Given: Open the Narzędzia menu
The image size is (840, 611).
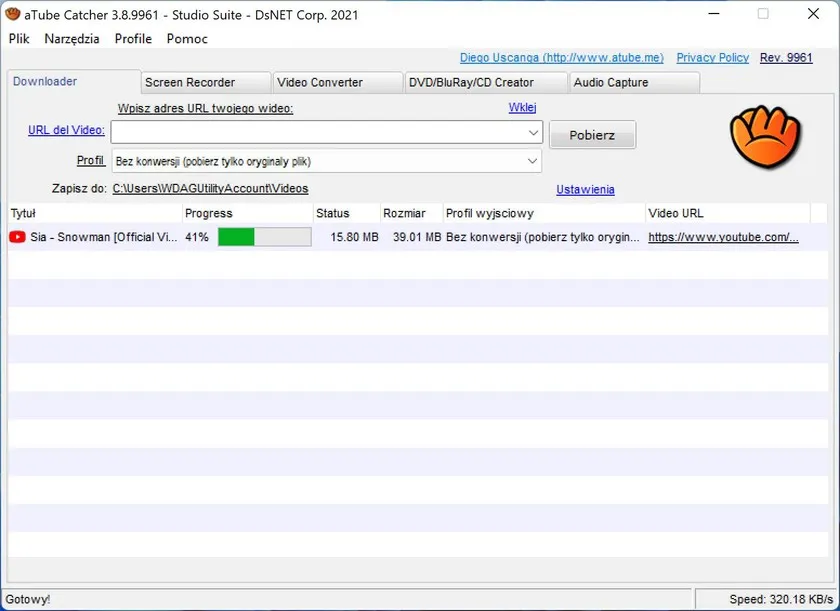Looking at the screenshot, I should tap(72, 38).
